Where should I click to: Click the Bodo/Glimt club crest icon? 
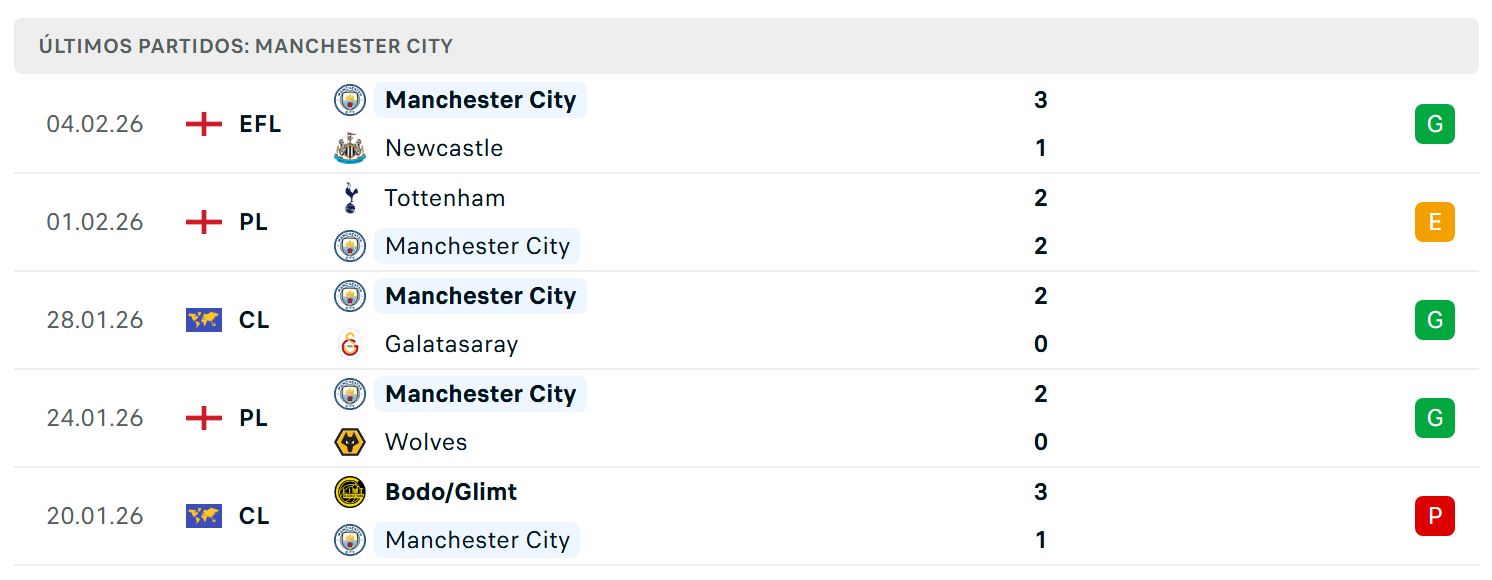[350, 492]
